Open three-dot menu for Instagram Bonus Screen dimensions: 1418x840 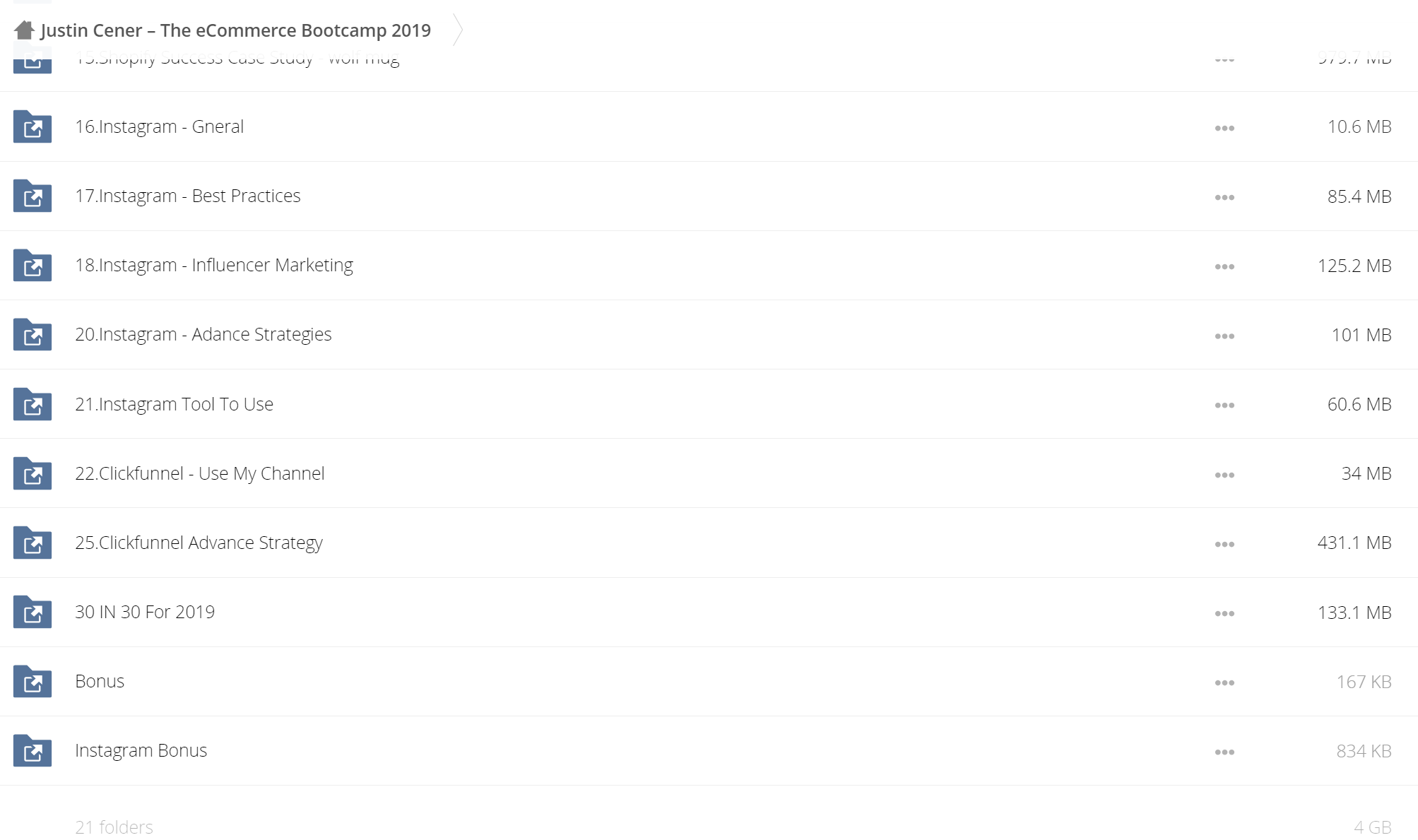point(1224,752)
